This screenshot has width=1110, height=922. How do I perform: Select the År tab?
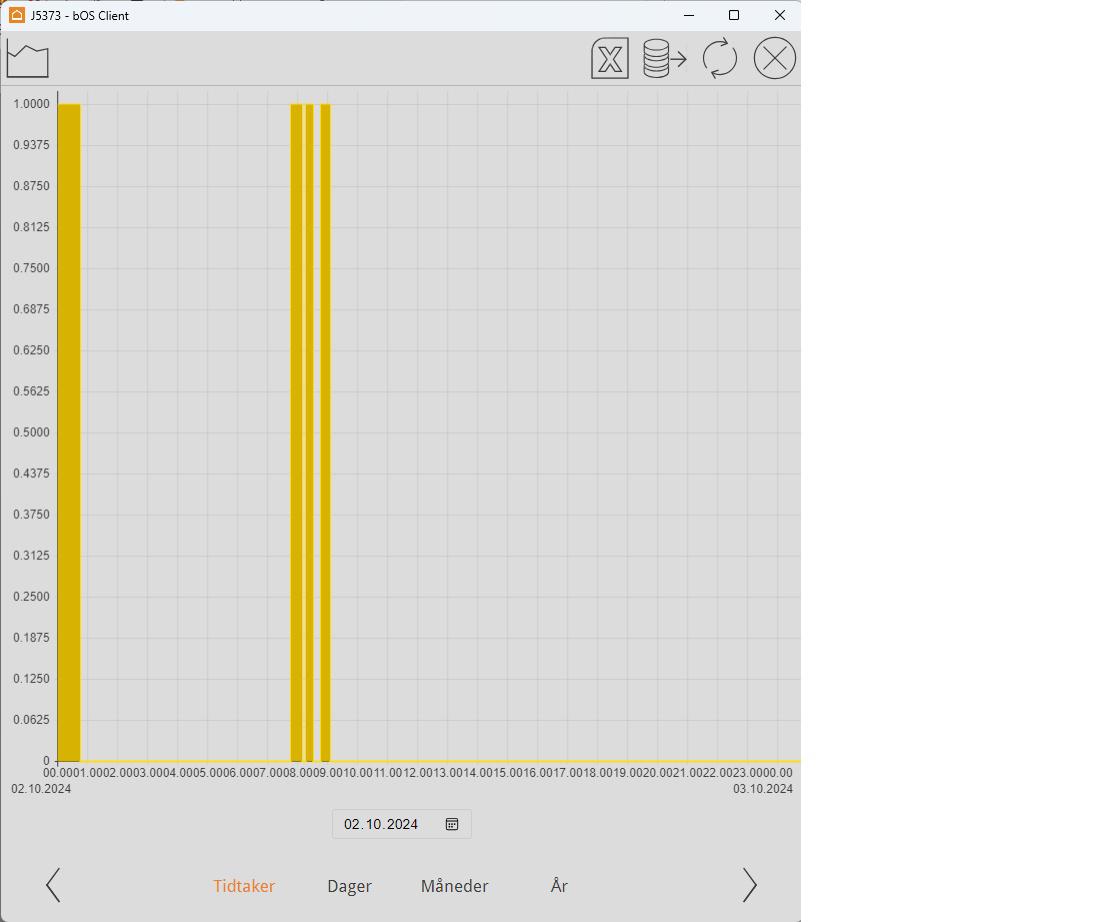pyautogui.click(x=559, y=886)
